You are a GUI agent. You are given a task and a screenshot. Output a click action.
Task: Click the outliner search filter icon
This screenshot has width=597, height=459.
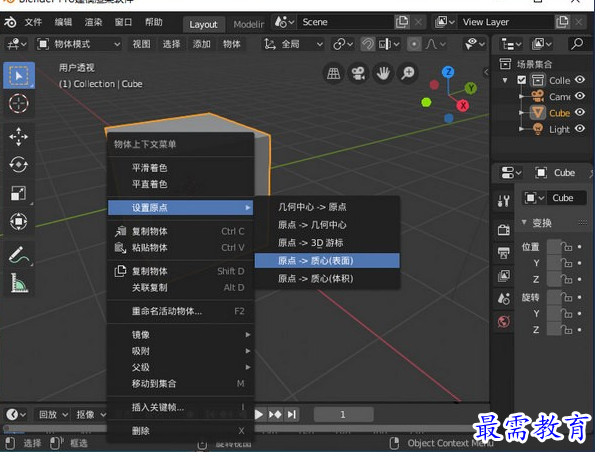577,44
